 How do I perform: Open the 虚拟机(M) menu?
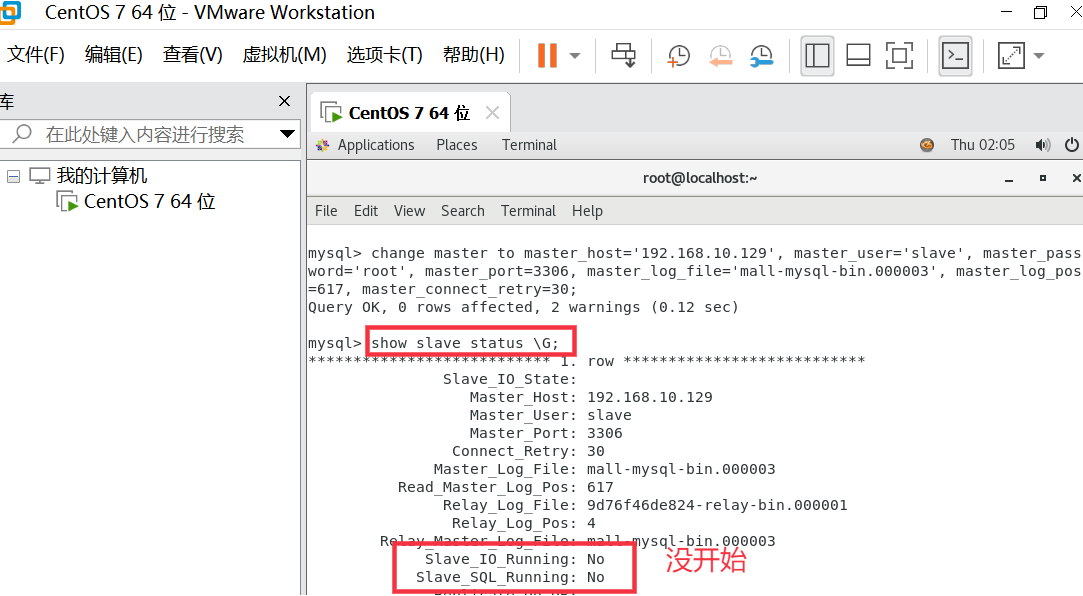[x=284, y=55]
